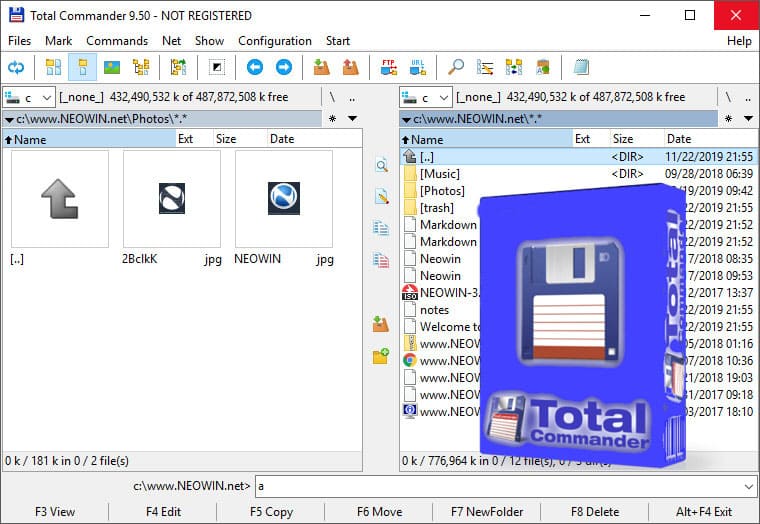Screen dimensions: 760x524
Task: Click the edit file icon in middle bar
Action: pyautogui.click(x=381, y=197)
